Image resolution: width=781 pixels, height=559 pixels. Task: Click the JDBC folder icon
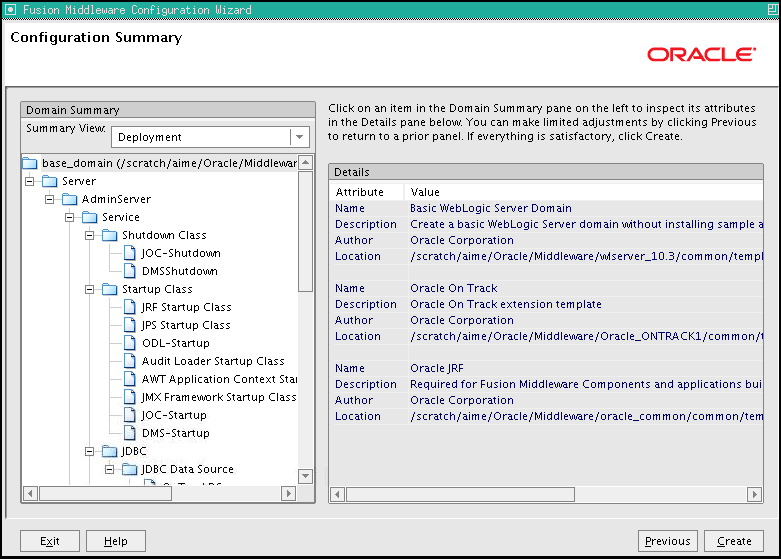(x=110, y=451)
